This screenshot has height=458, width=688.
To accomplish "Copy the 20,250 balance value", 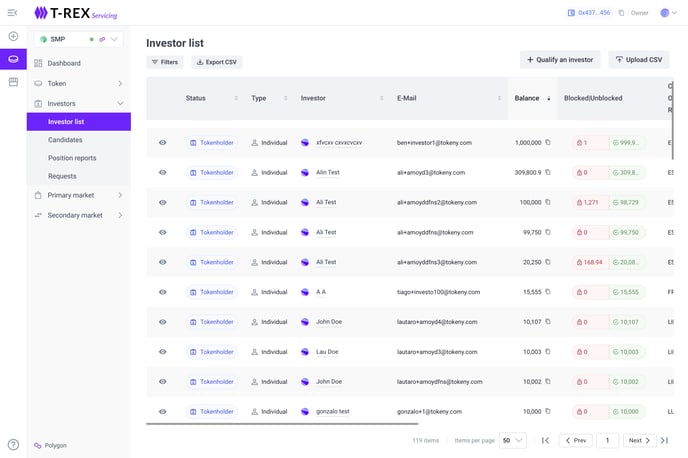I will click(548, 261).
